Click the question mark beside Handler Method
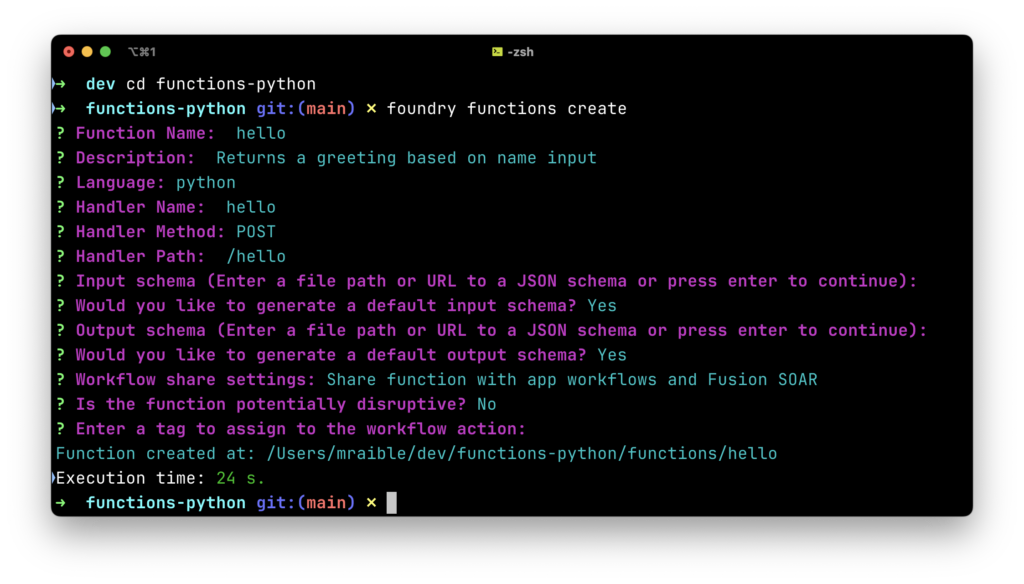 click(x=61, y=232)
